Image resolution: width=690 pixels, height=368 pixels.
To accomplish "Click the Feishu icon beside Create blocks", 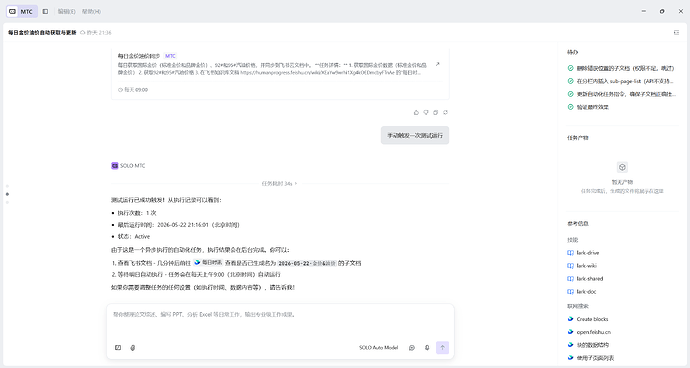I will [x=571, y=319].
